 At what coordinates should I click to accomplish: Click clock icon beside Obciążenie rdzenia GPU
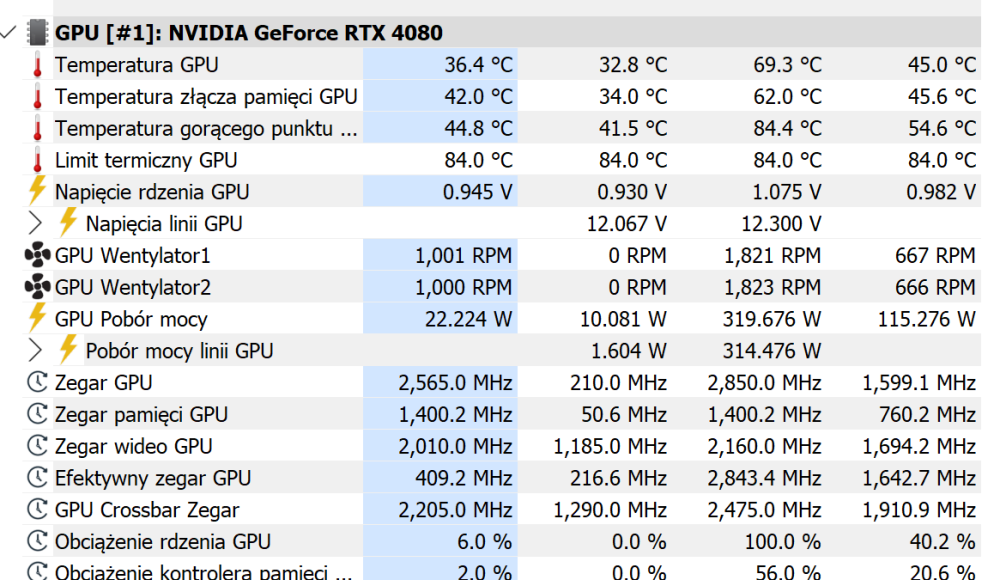tap(37, 542)
